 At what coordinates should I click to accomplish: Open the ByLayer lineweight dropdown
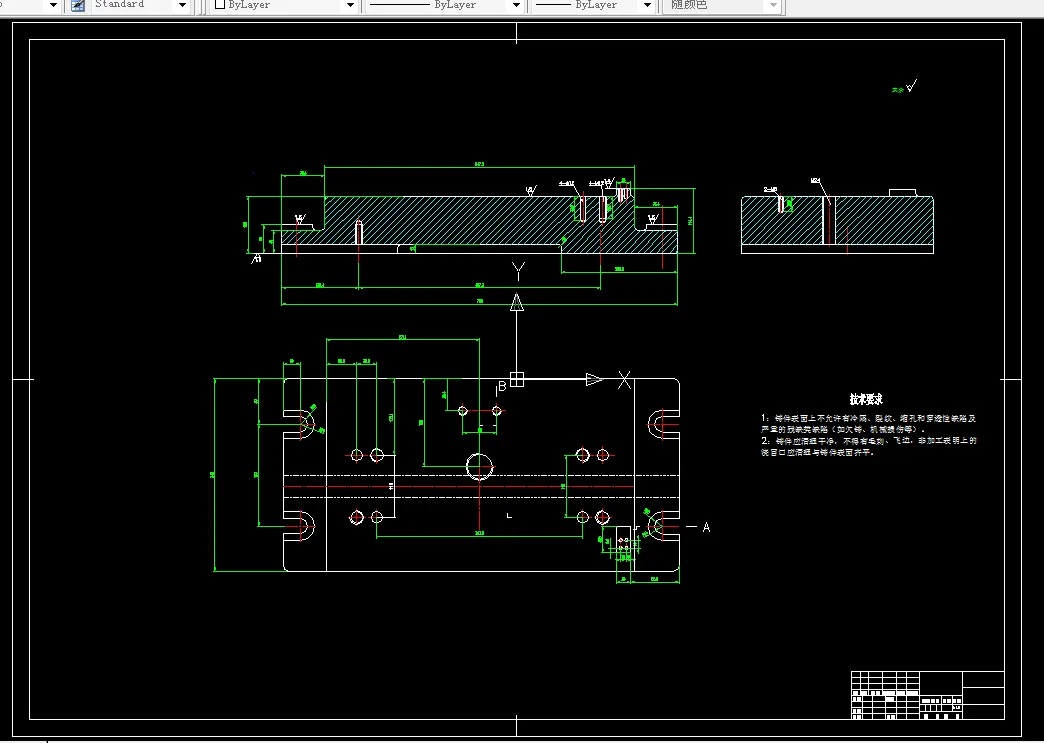pyautogui.click(x=593, y=5)
